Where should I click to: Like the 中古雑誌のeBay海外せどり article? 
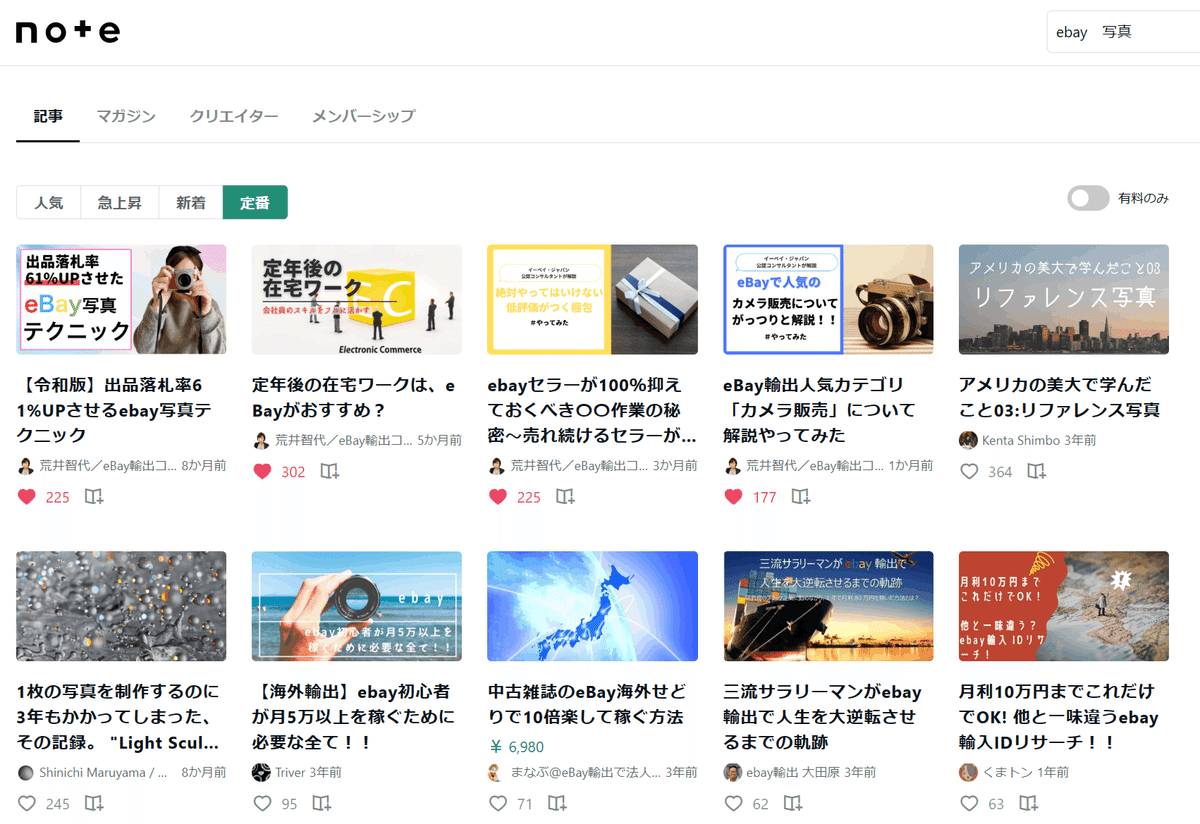click(x=497, y=803)
